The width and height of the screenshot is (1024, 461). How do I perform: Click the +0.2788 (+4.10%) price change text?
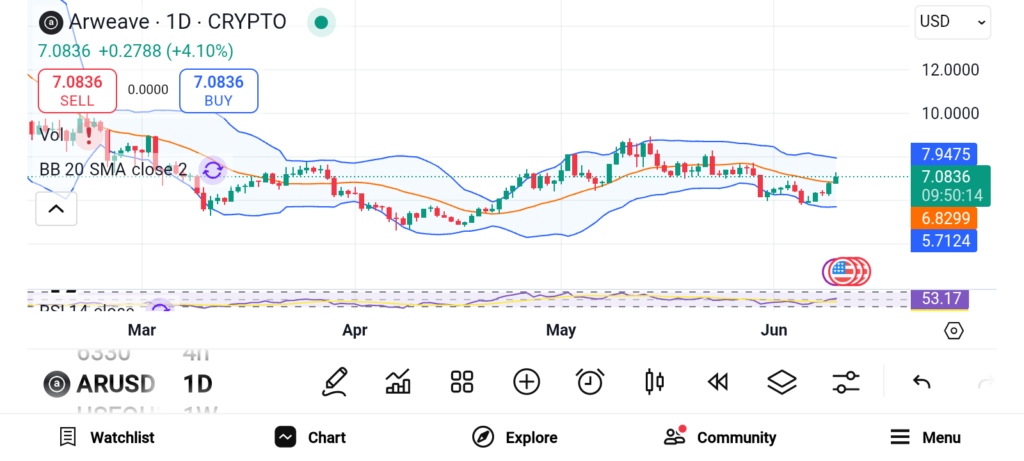(x=166, y=51)
